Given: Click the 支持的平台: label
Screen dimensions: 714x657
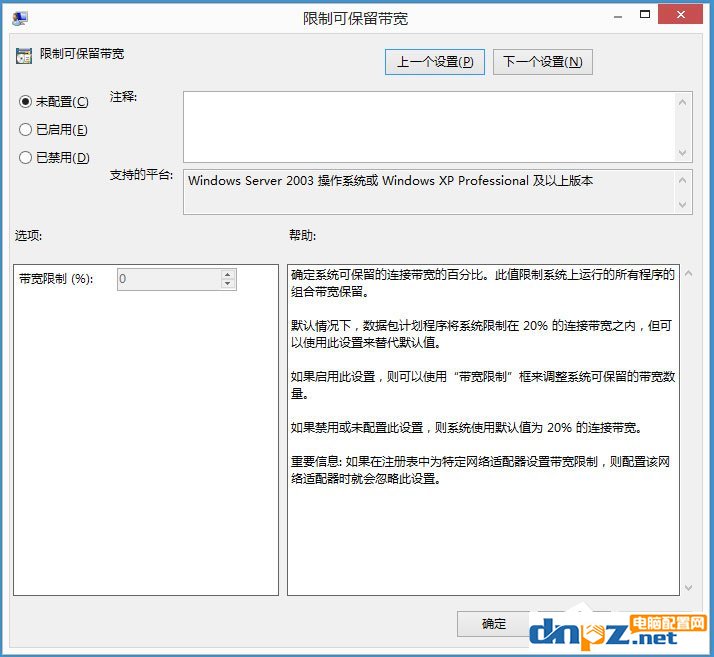Looking at the screenshot, I should pos(141,174).
